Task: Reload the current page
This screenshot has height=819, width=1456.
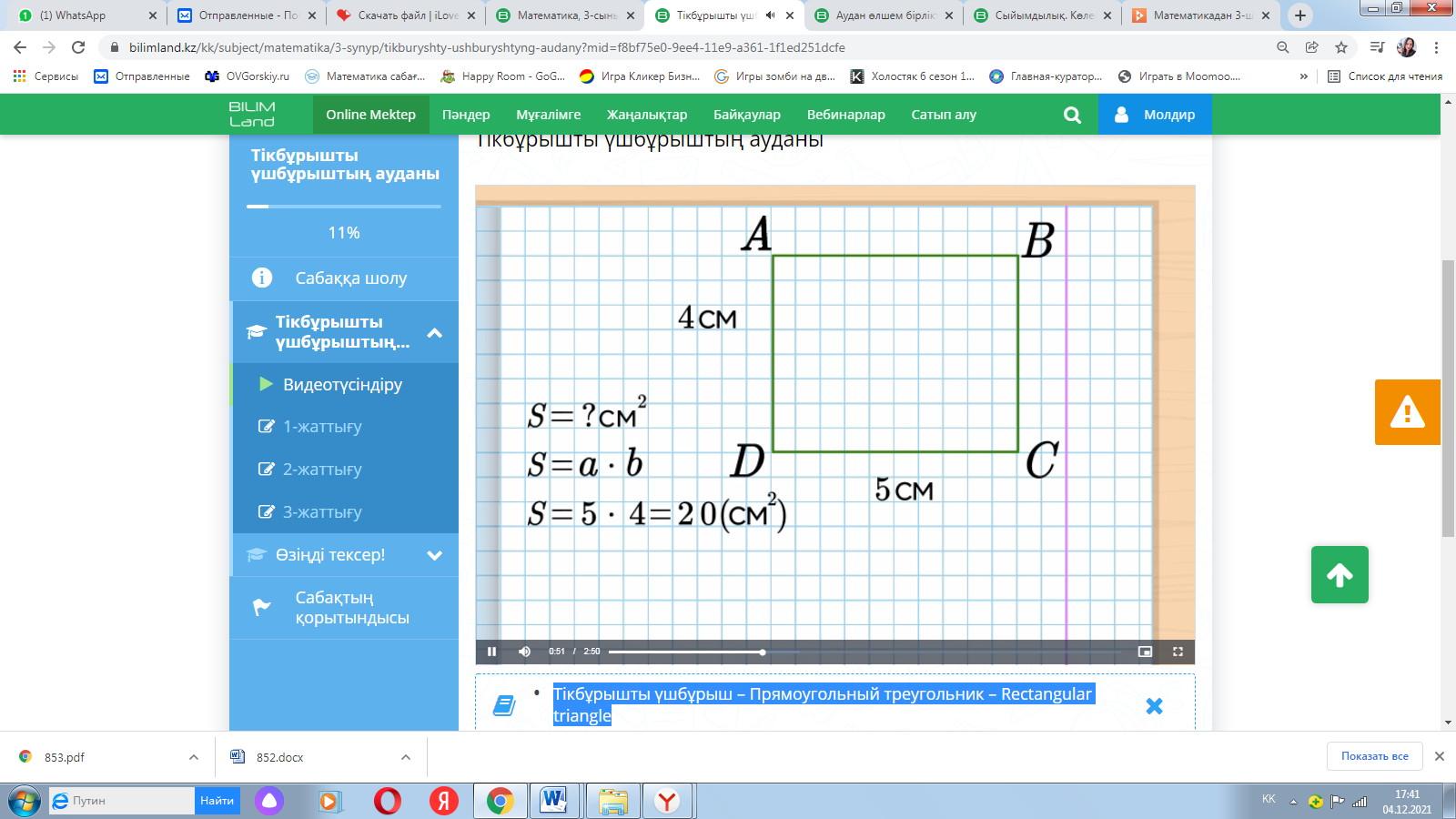Action: tap(78, 47)
